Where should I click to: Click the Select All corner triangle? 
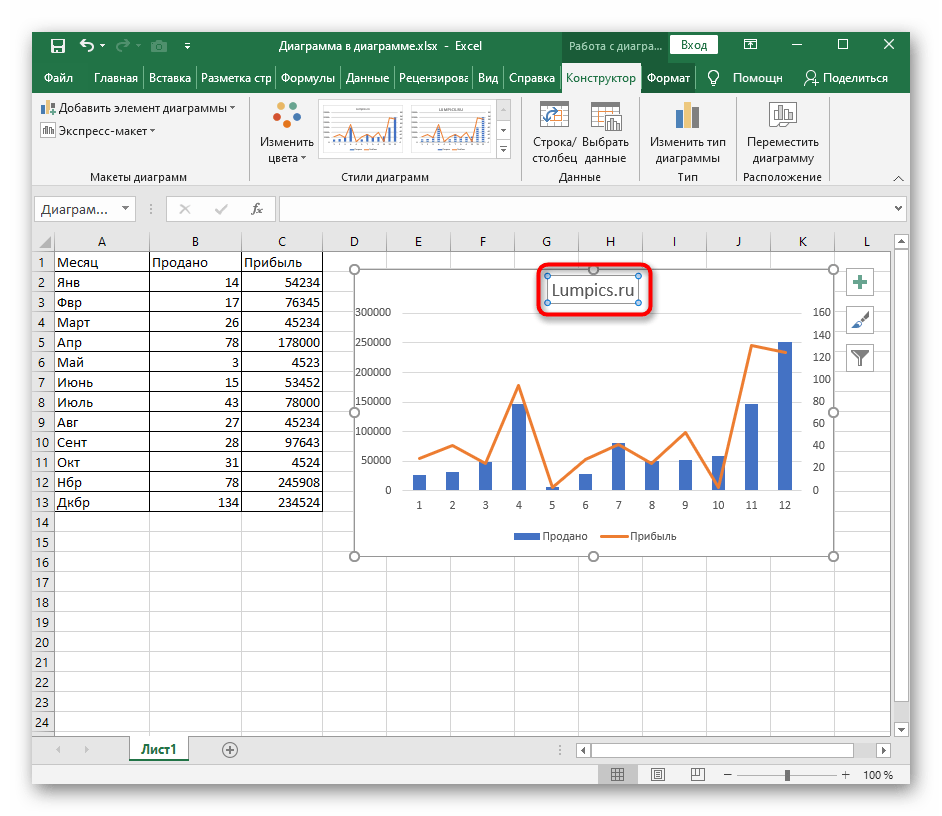pyautogui.click(x=44, y=242)
